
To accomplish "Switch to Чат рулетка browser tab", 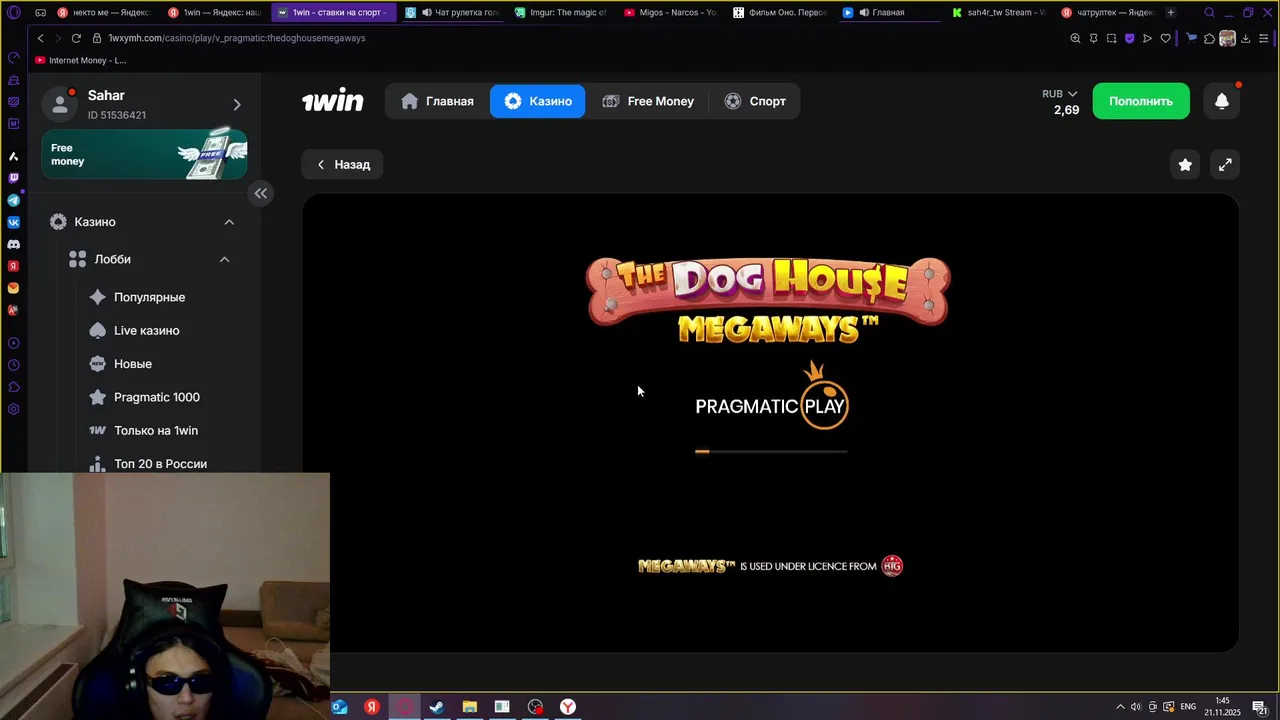I will [x=451, y=13].
